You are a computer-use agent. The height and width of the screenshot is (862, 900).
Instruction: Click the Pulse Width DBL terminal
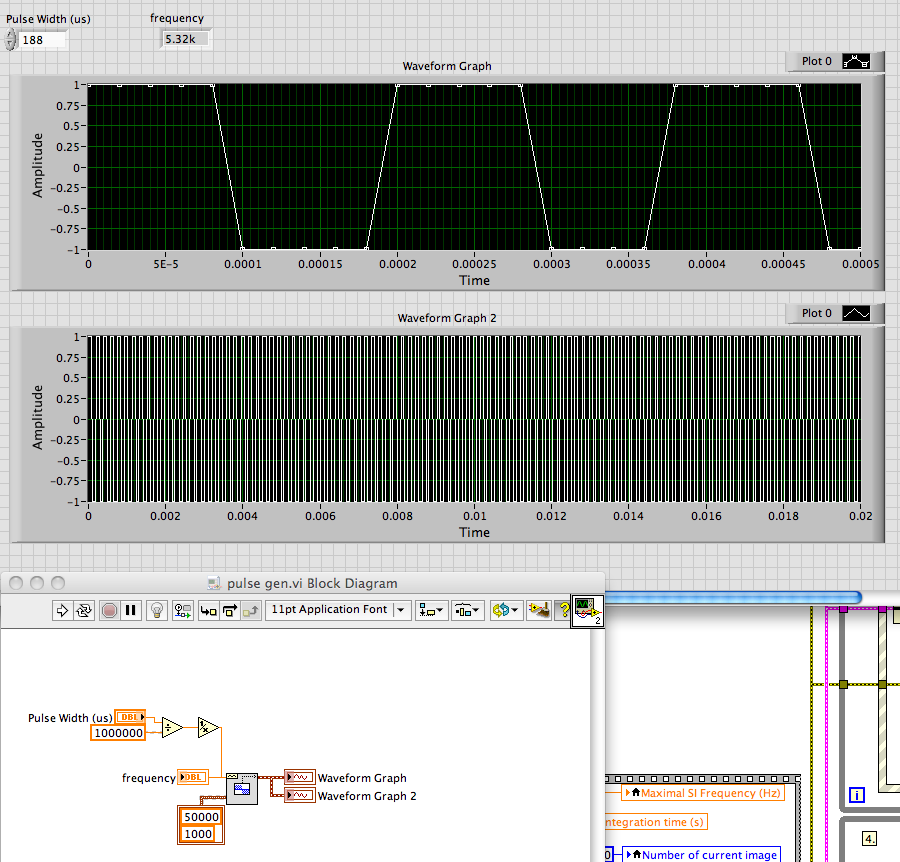[x=130, y=717]
